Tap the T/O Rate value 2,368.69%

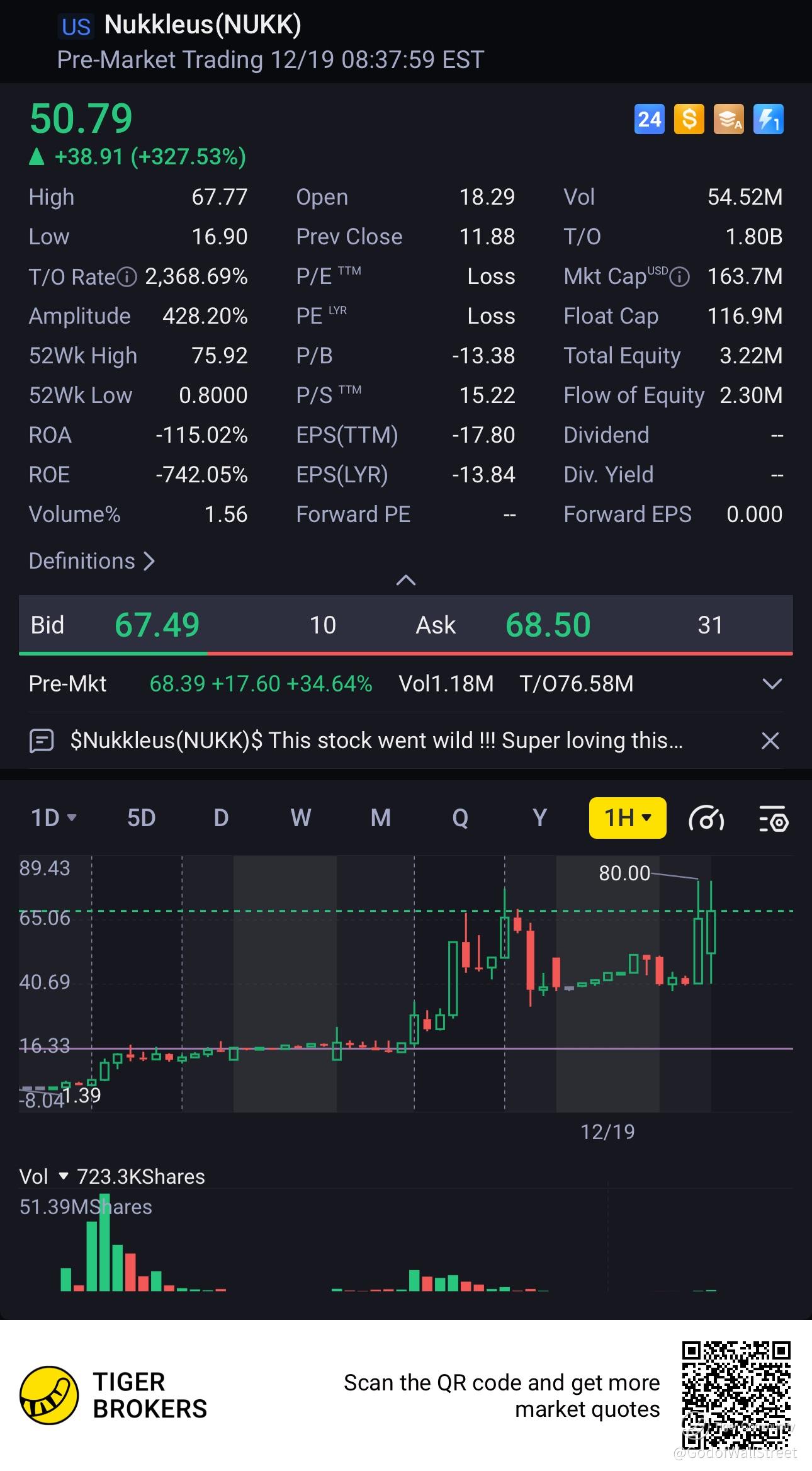[x=196, y=276]
